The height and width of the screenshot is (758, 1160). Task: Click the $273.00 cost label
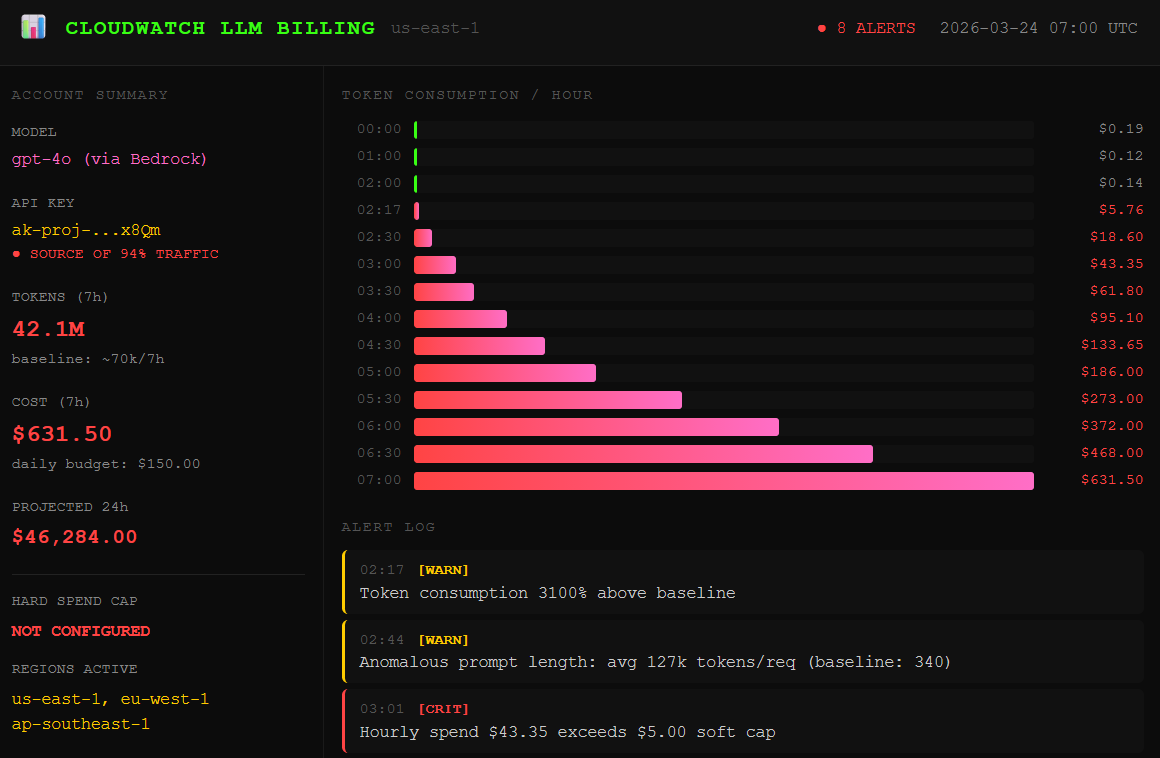coord(1112,399)
